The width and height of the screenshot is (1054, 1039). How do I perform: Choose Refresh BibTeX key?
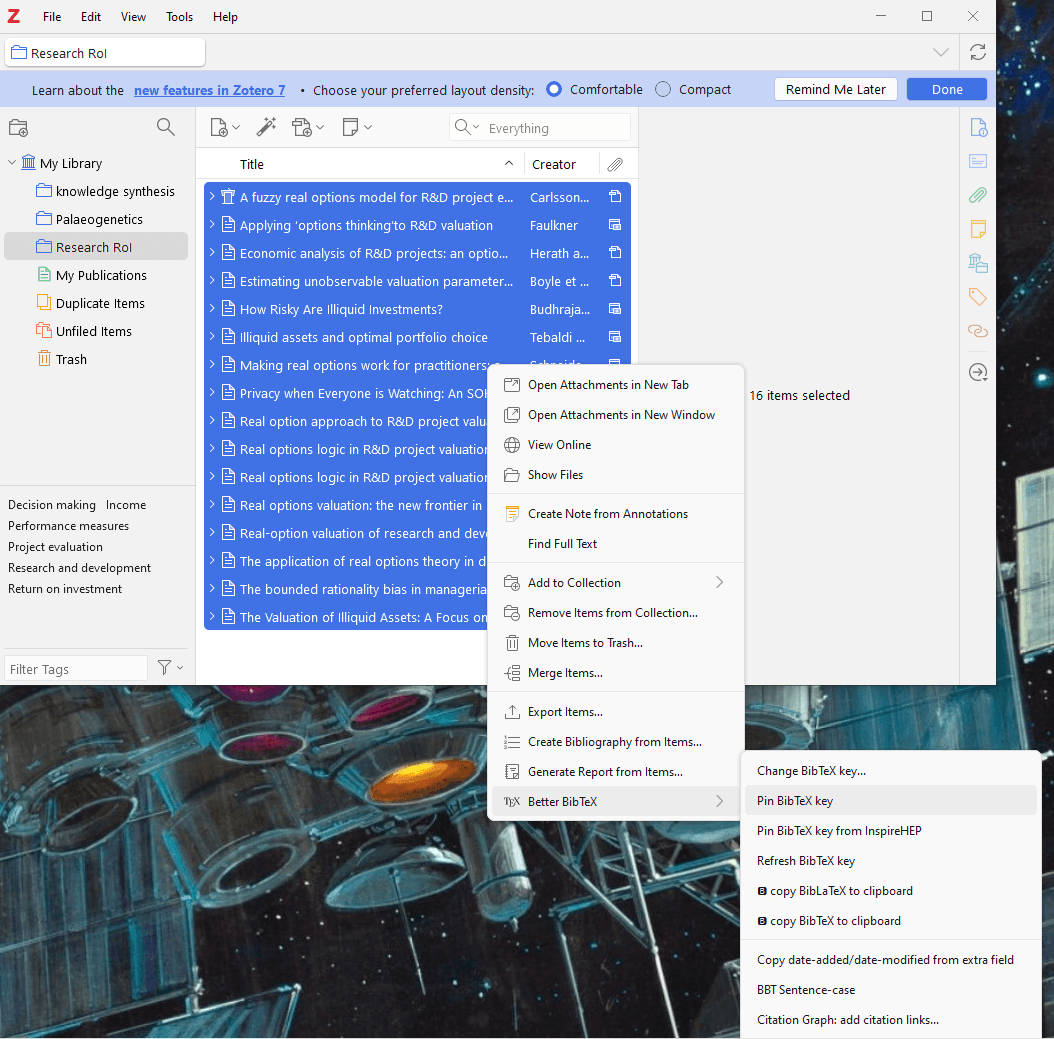(x=891, y=861)
